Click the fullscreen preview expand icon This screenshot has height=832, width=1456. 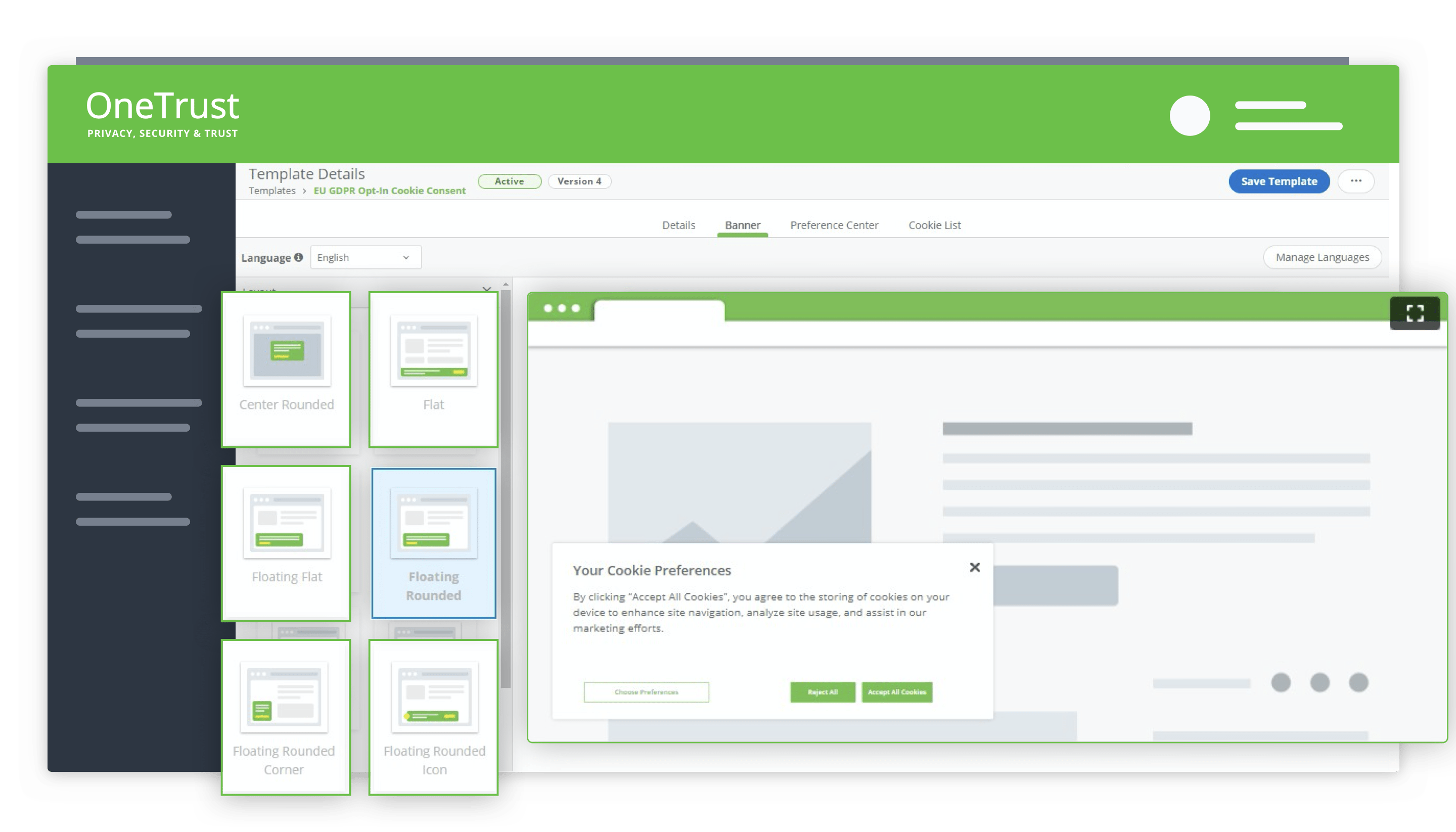pos(1414,313)
